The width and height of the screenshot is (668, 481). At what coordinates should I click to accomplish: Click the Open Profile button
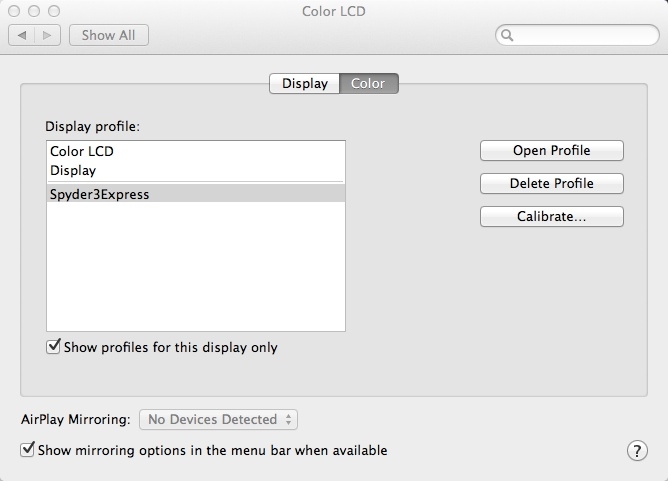[x=551, y=151]
